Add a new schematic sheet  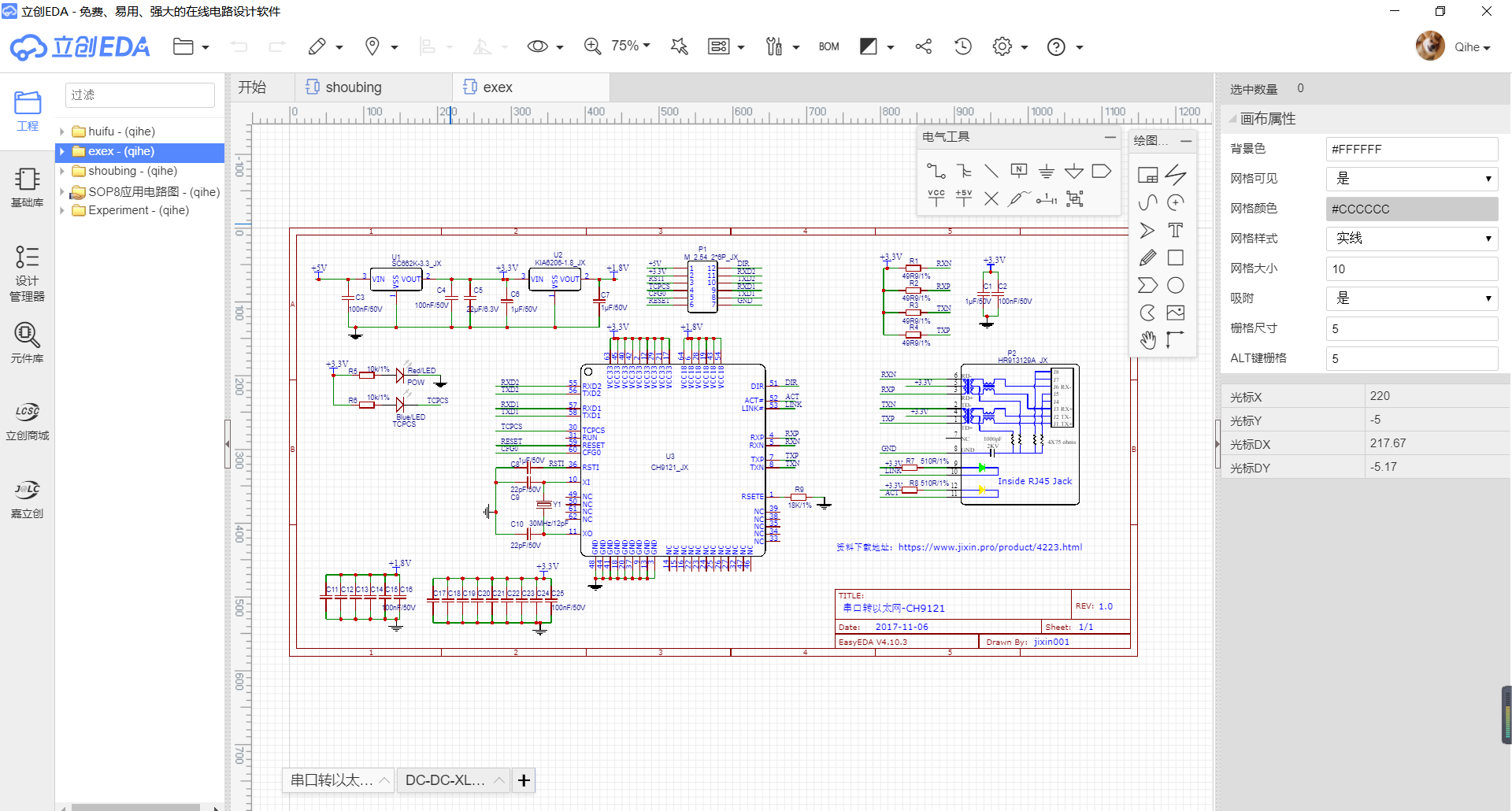point(524,780)
